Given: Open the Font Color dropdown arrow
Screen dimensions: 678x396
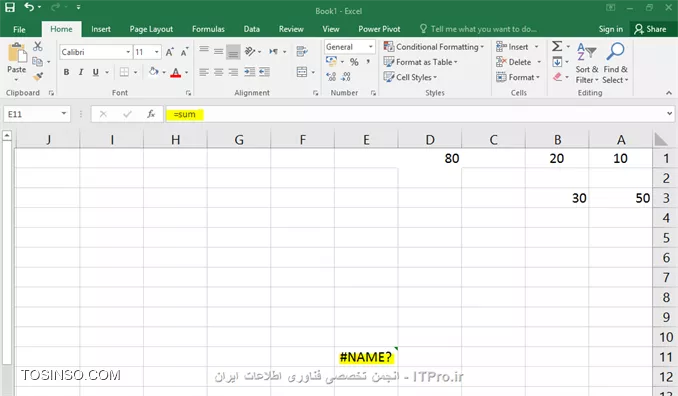Looking at the screenshot, I should click(x=186, y=72).
